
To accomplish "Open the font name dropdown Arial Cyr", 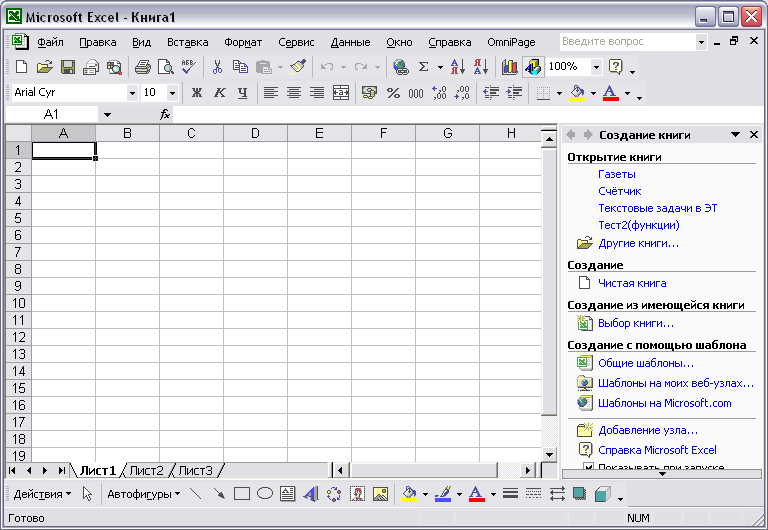I will [132, 93].
